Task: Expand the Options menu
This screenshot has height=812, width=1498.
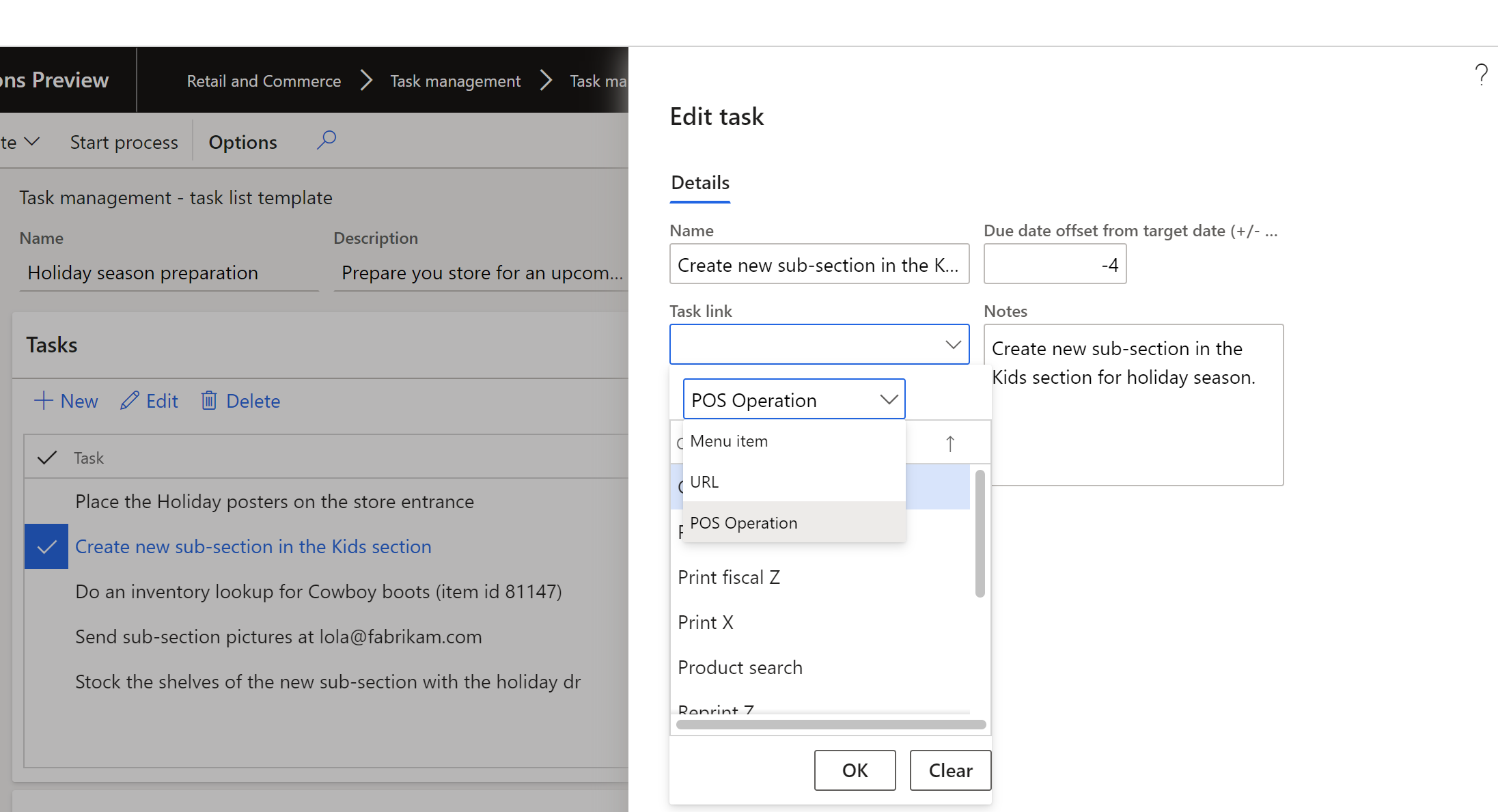Action: [x=243, y=141]
